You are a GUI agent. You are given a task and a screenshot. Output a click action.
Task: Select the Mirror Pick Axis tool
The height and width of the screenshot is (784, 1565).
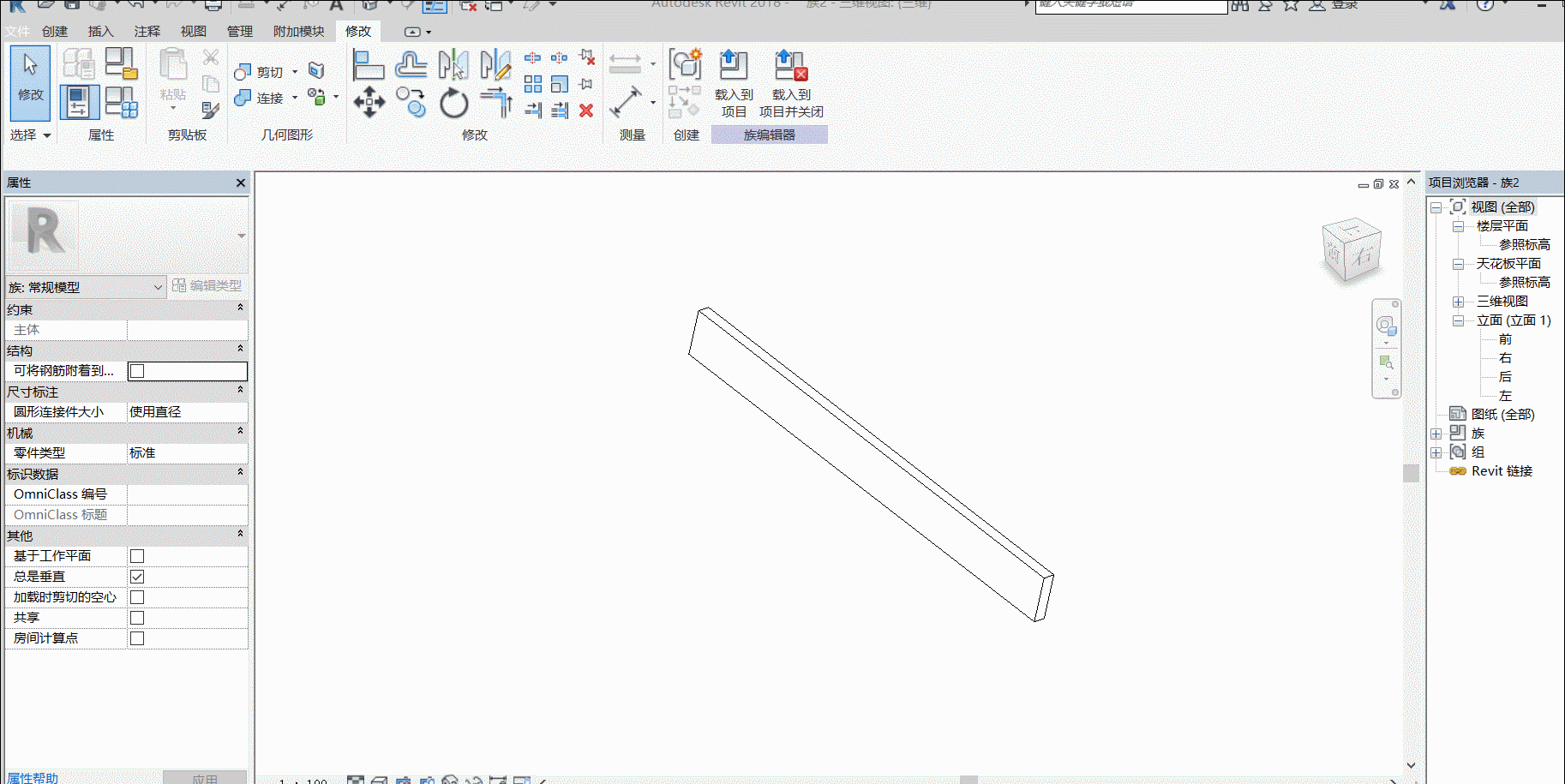click(x=453, y=65)
